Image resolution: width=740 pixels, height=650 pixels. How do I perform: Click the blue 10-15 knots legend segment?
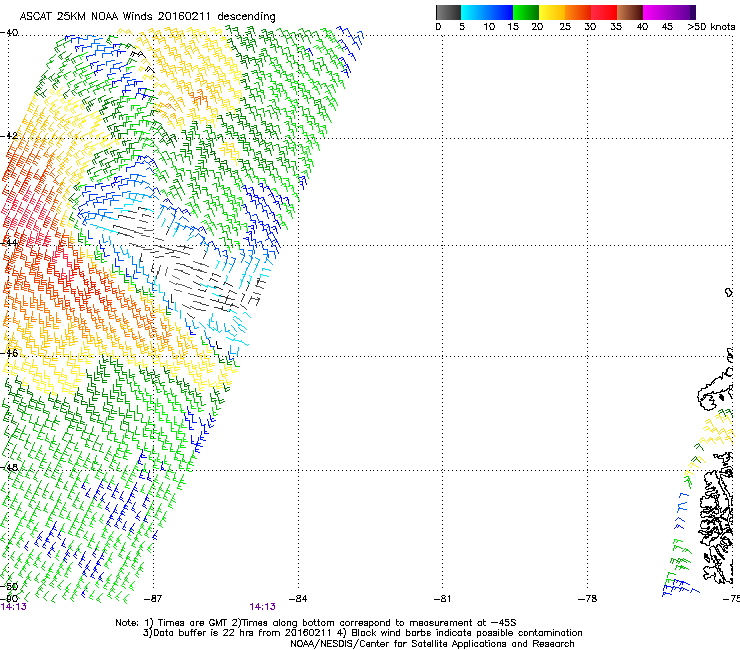[x=500, y=12]
